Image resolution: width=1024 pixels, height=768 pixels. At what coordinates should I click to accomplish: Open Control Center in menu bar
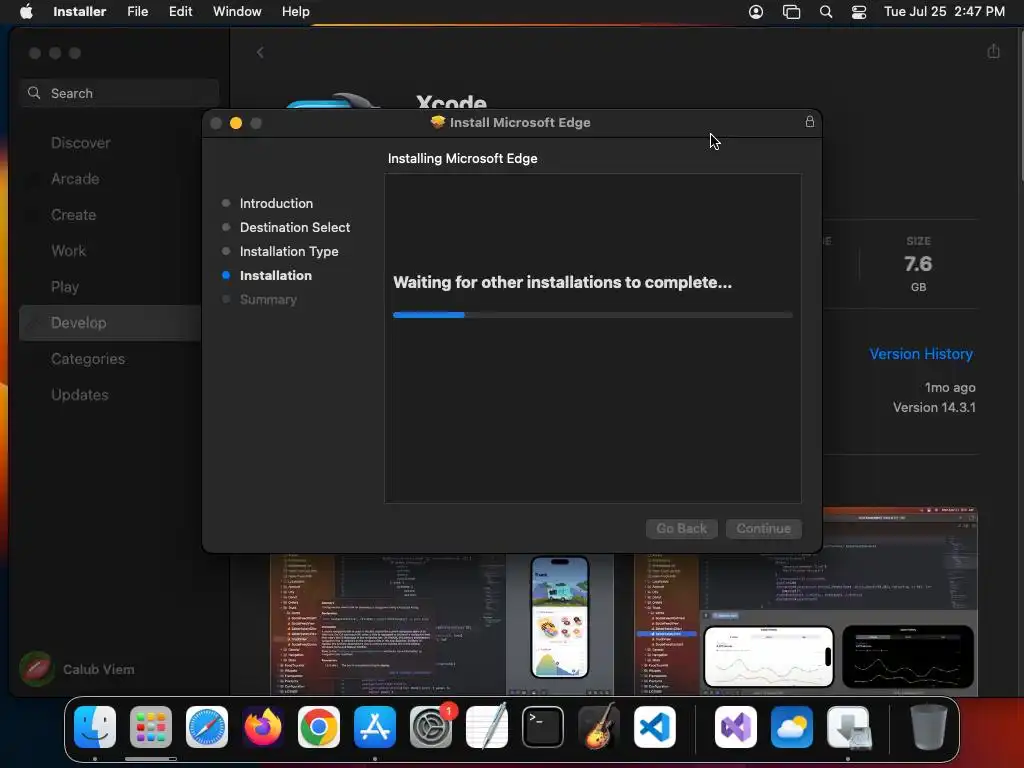pyautogui.click(x=859, y=12)
